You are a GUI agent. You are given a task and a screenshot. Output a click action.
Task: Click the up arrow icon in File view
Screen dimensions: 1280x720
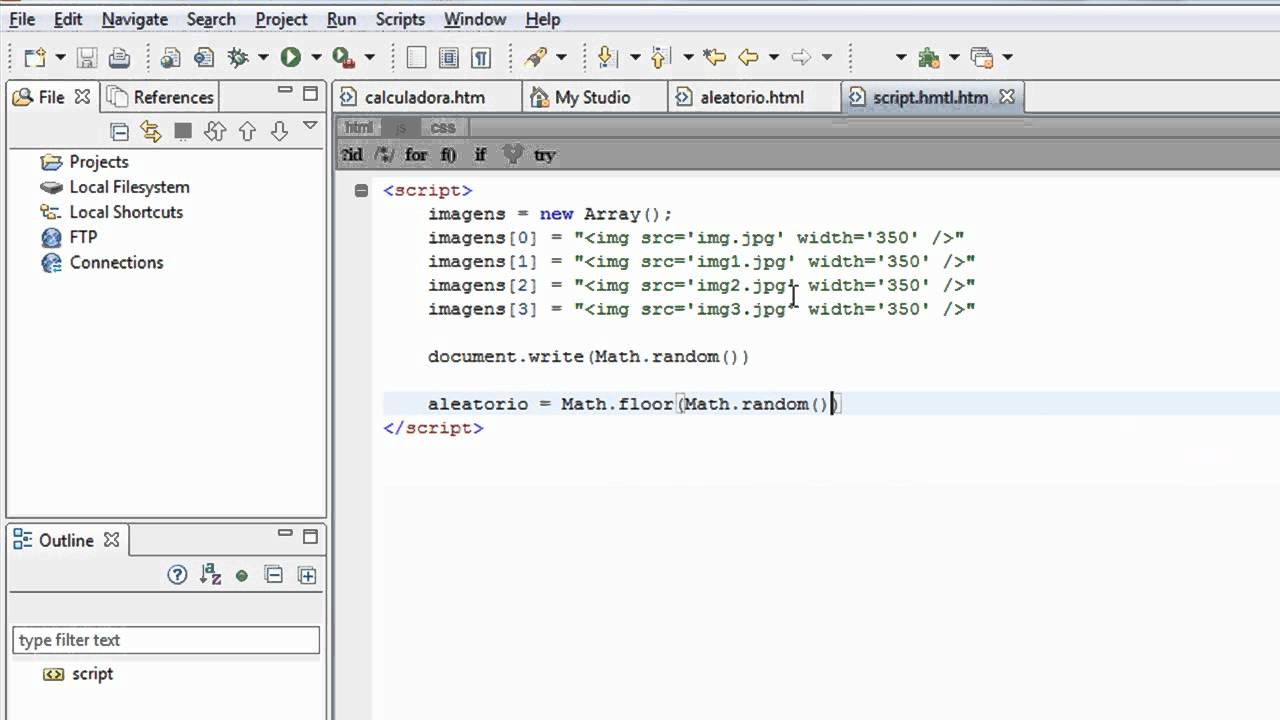pyautogui.click(x=247, y=131)
